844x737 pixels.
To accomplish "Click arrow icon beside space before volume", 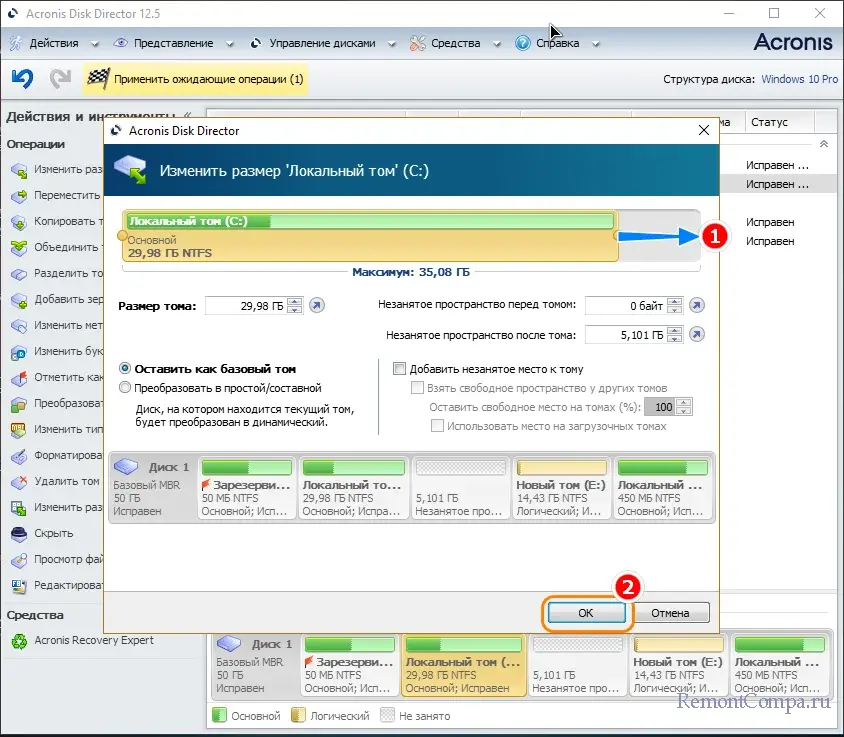I will tap(697, 305).
